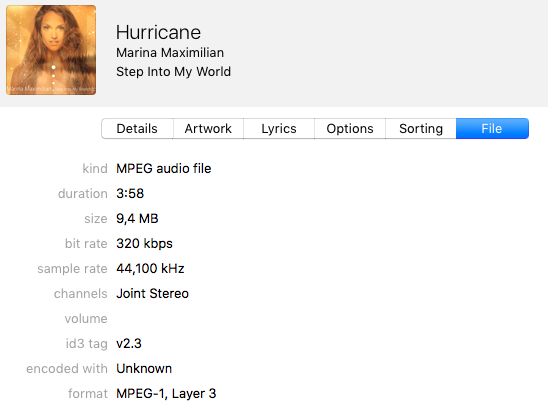Click the channels field label
This screenshot has height=414, width=548.
click(81, 293)
